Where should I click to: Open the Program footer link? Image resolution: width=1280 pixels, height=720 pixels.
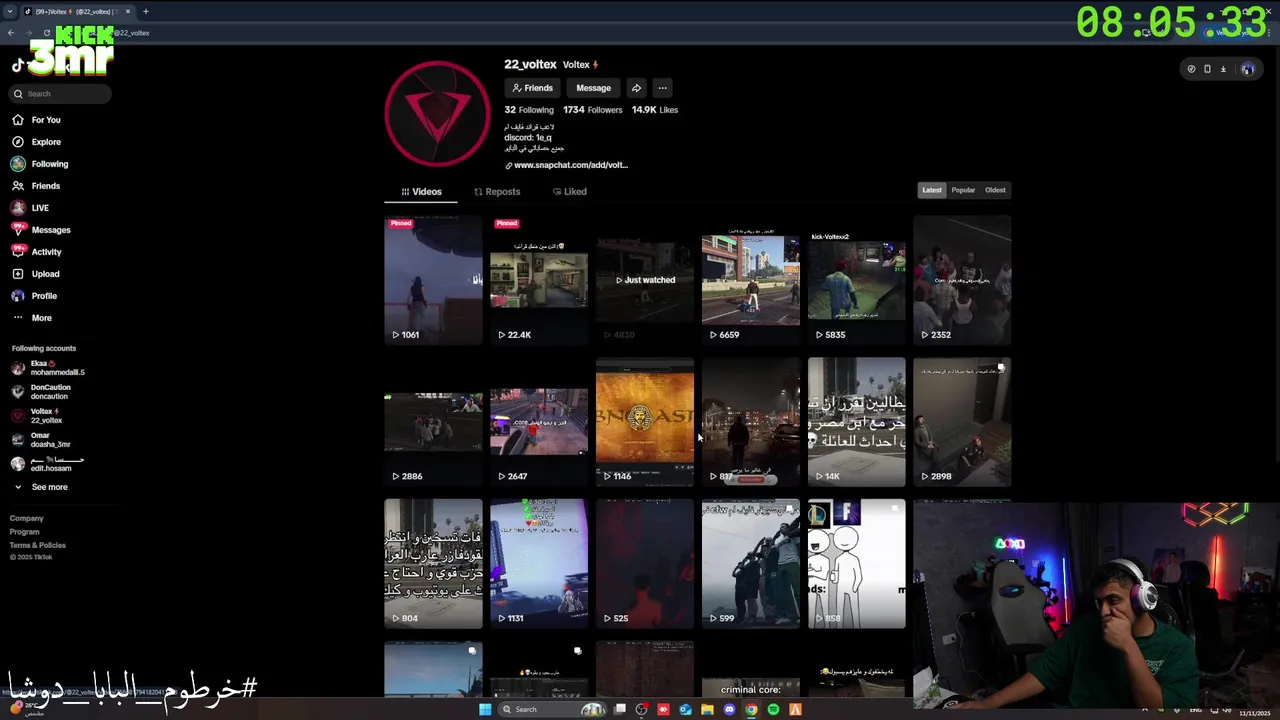25,532
